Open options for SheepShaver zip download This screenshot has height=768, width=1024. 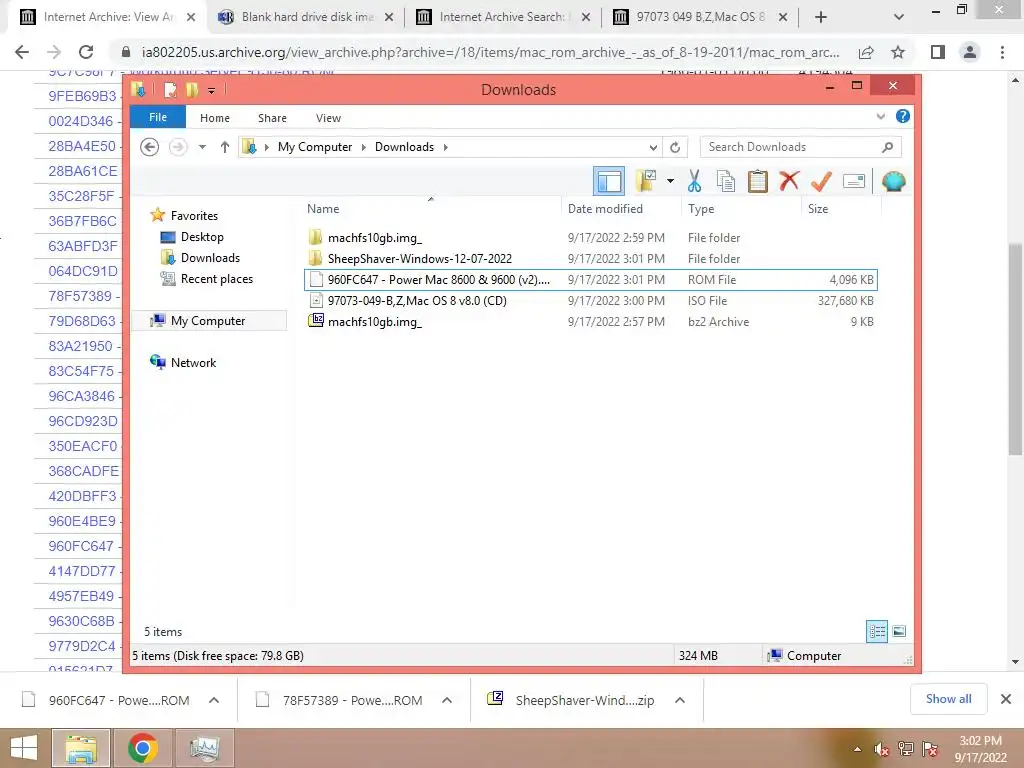click(x=680, y=700)
